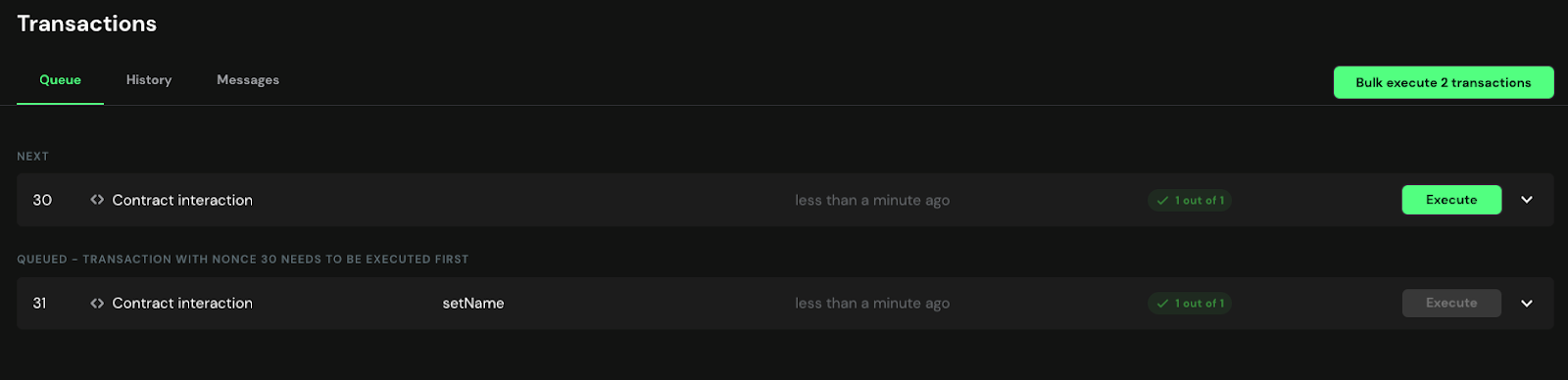Open the Messages tab
1568x380 pixels.
(248, 80)
